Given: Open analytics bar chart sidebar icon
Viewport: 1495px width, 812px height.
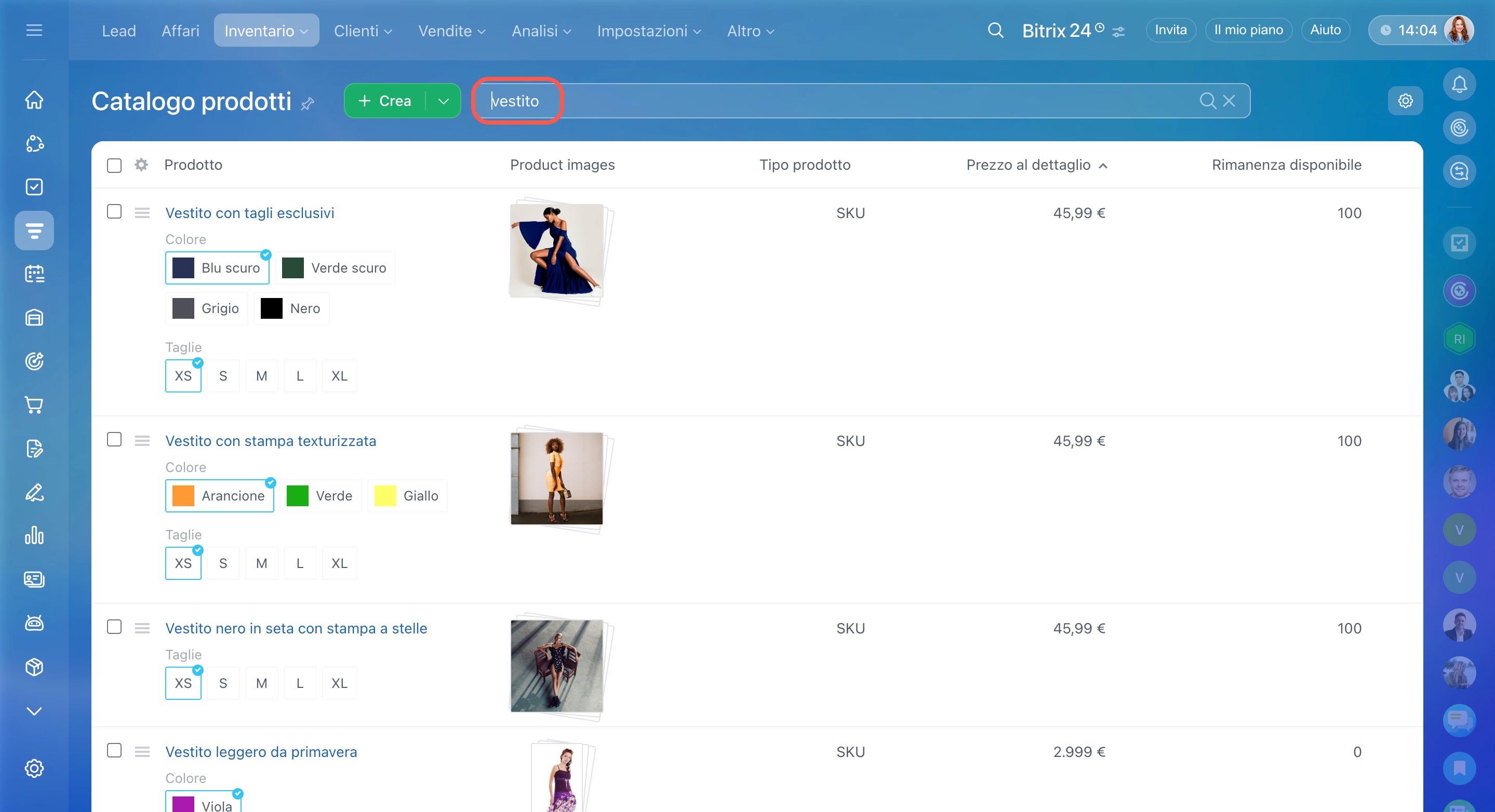Looking at the screenshot, I should click(34, 535).
